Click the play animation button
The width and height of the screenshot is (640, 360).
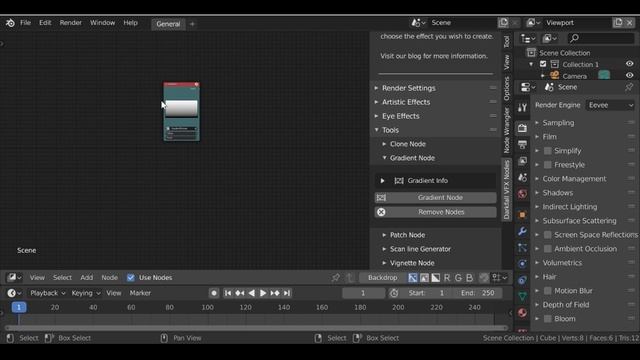[x=263, y=293]
